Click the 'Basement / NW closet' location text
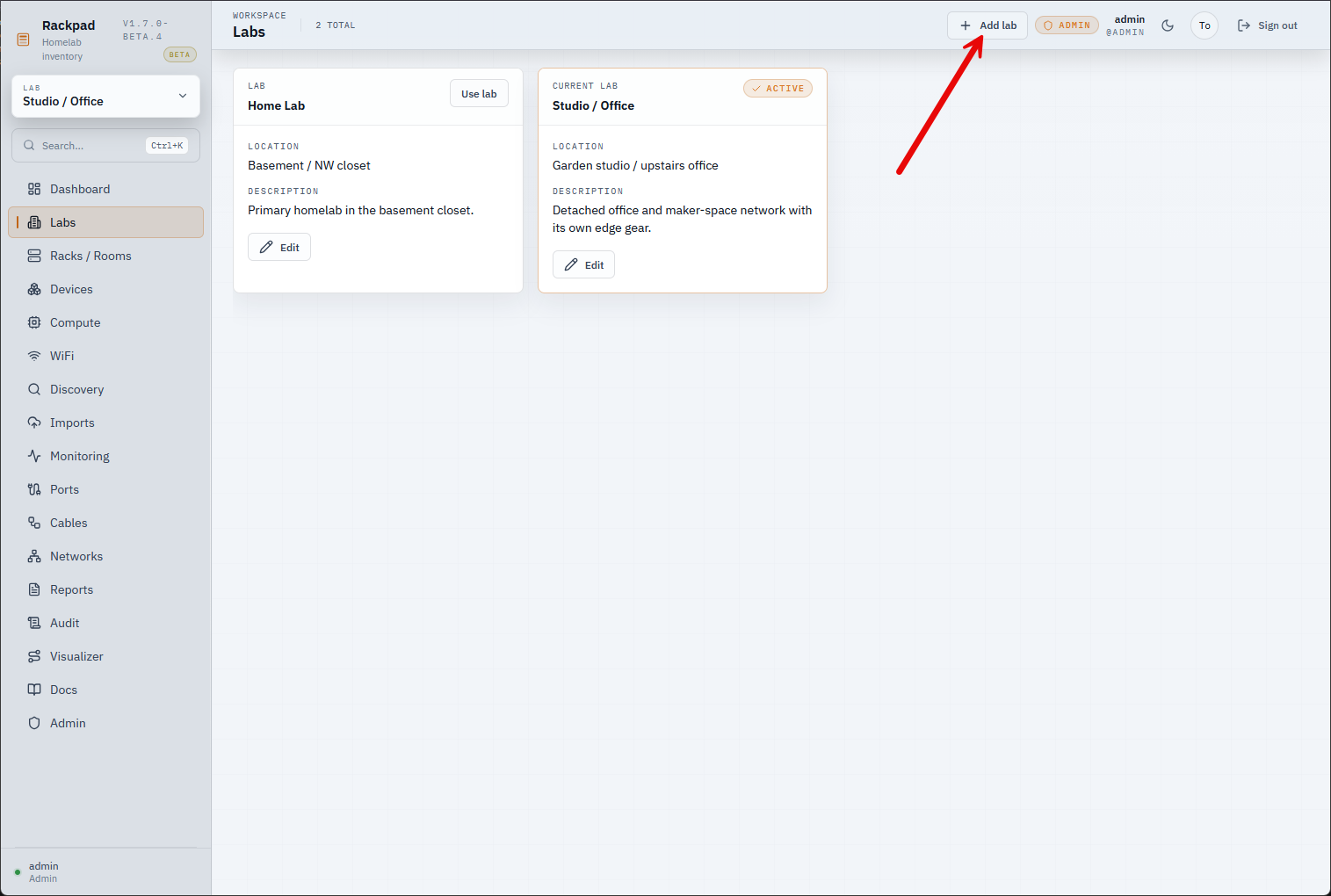The height and width of the screenshot is (896, 1331). 309,165
